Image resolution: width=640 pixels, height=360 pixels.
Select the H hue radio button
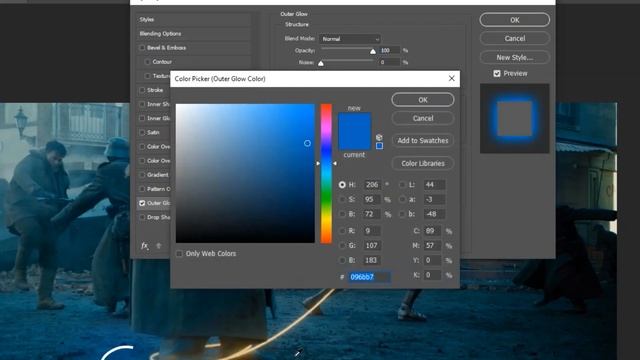[342, 185]
